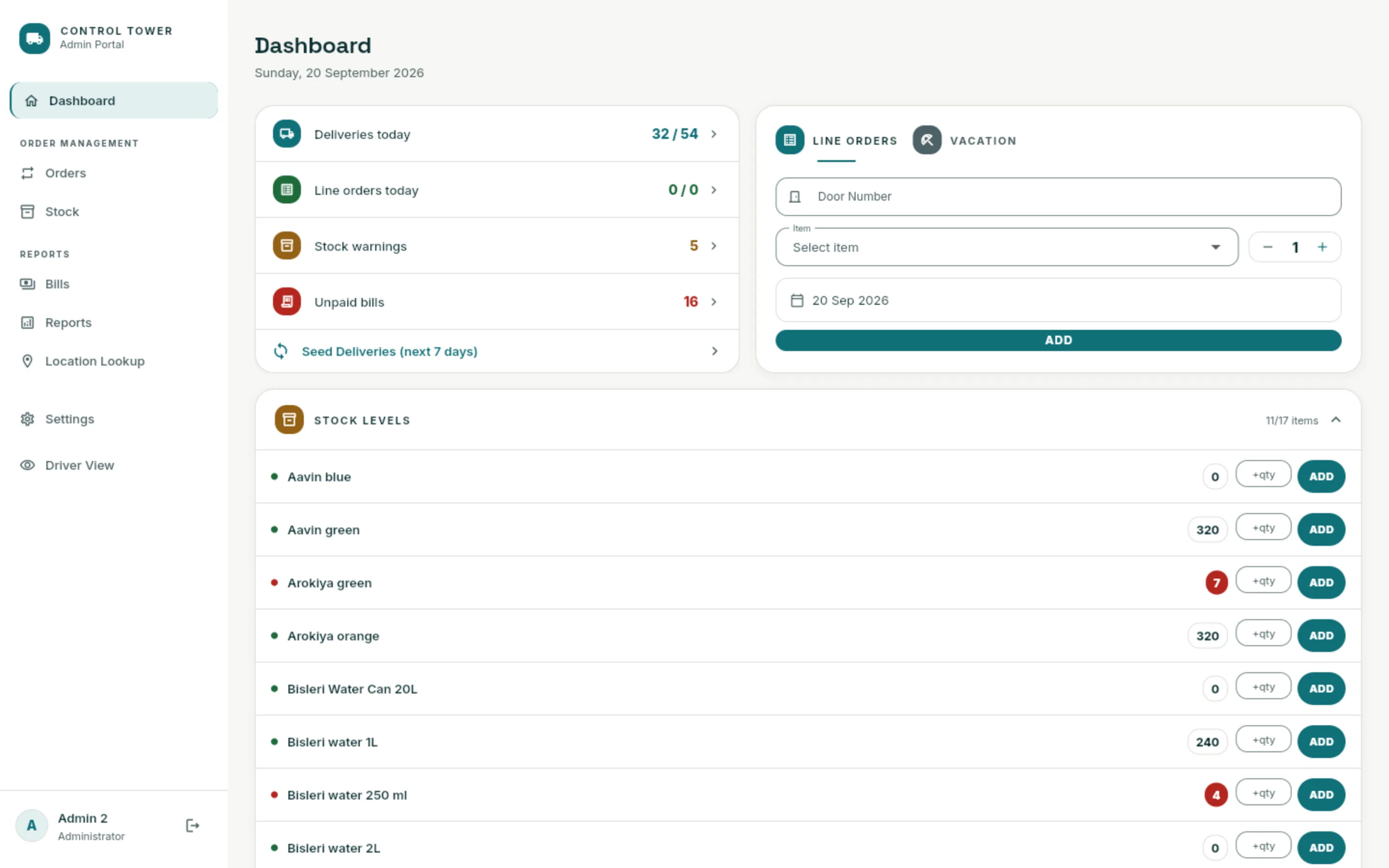Click the Deliveries today truck icon
The height and width of the screenshot is (868, 1389).
coord(286,134)
